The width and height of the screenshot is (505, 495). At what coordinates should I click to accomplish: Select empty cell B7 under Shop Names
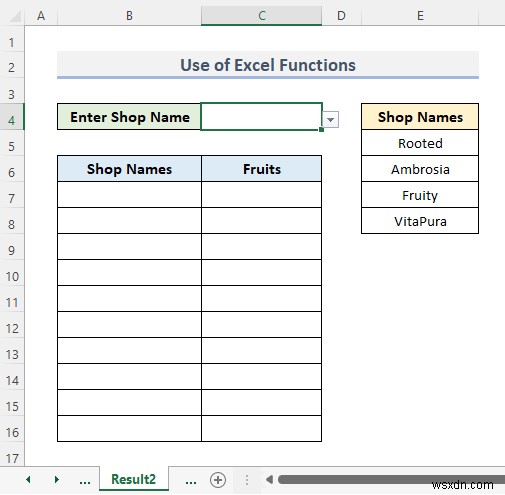pyautogui.click(x=129, y=195)
